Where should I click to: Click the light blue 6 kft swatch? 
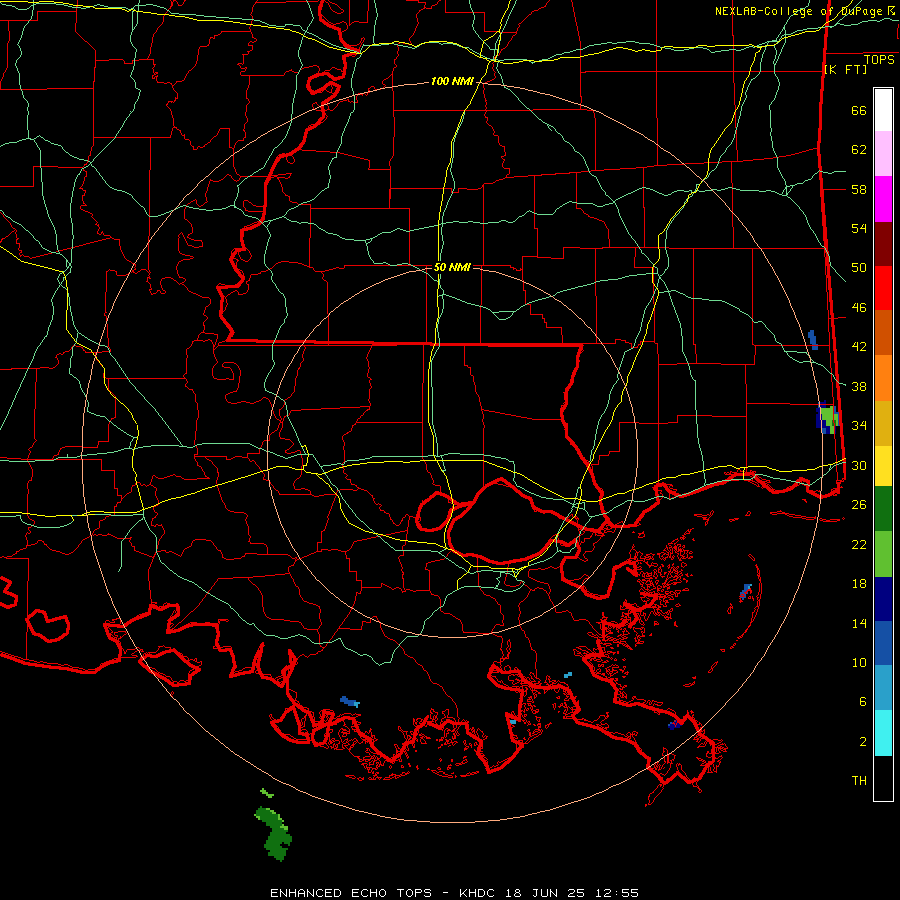click(x=883, y=688)
